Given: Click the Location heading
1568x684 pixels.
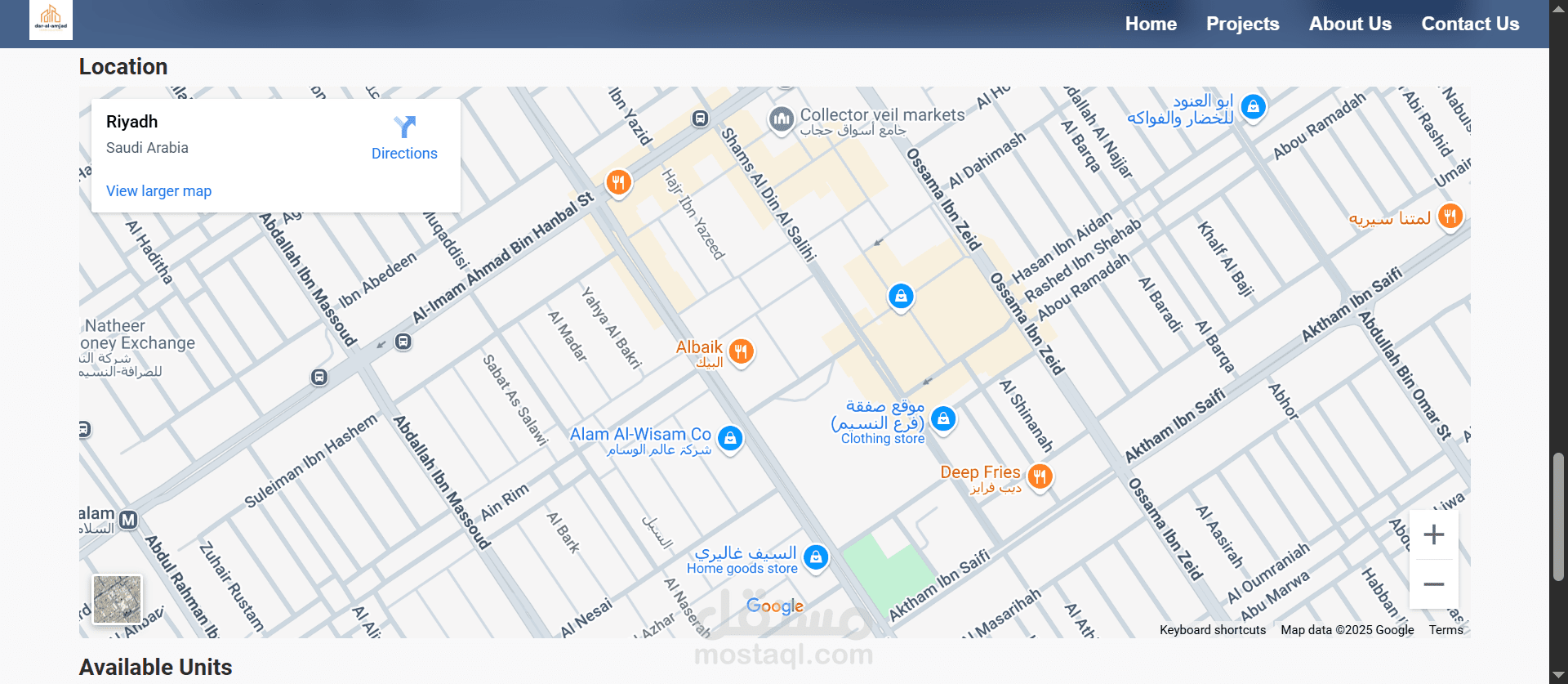Looking at the screenshot, I should [x=123, y=67].
